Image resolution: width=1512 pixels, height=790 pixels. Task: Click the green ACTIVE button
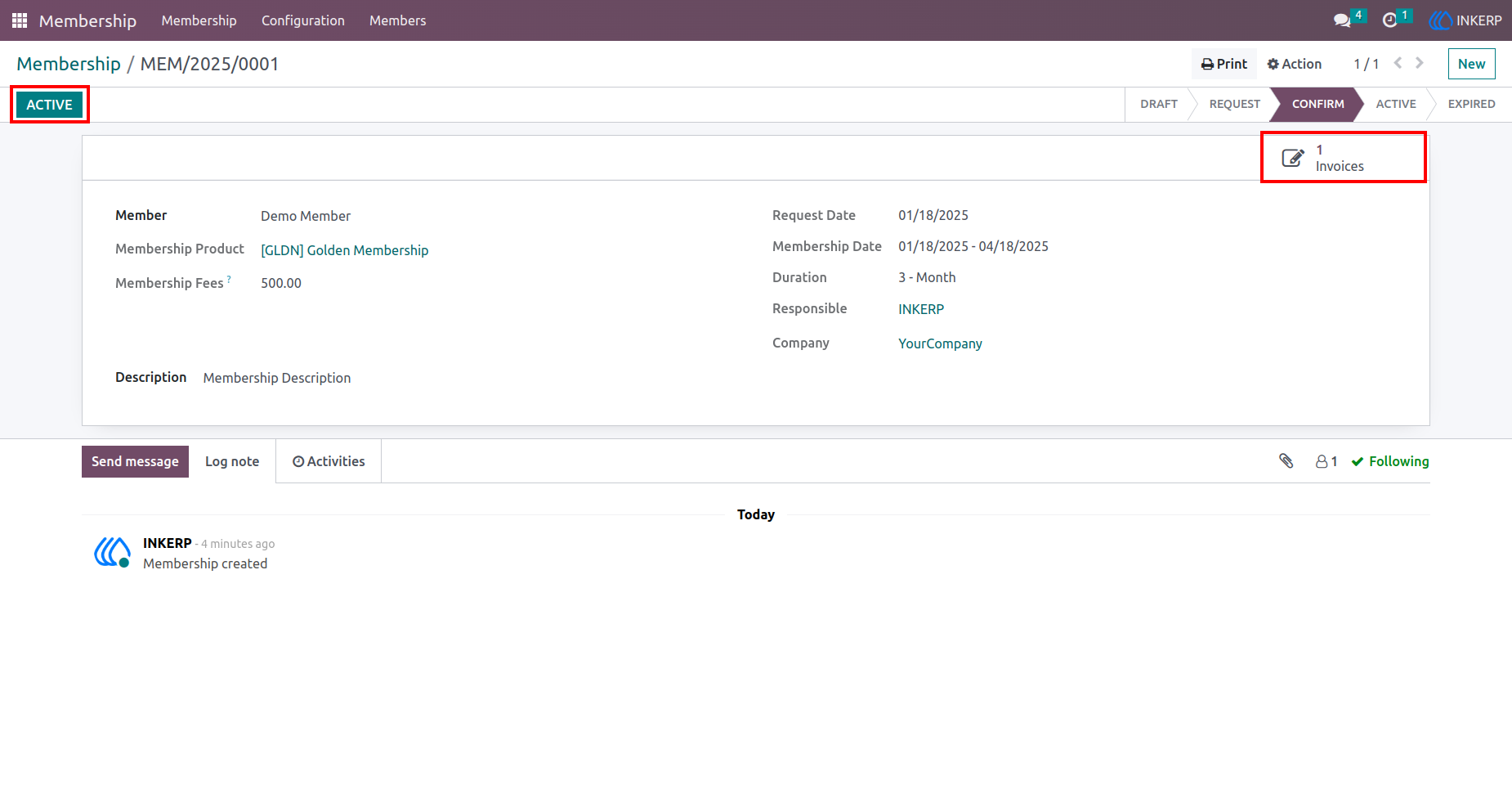tap(49, 105)
